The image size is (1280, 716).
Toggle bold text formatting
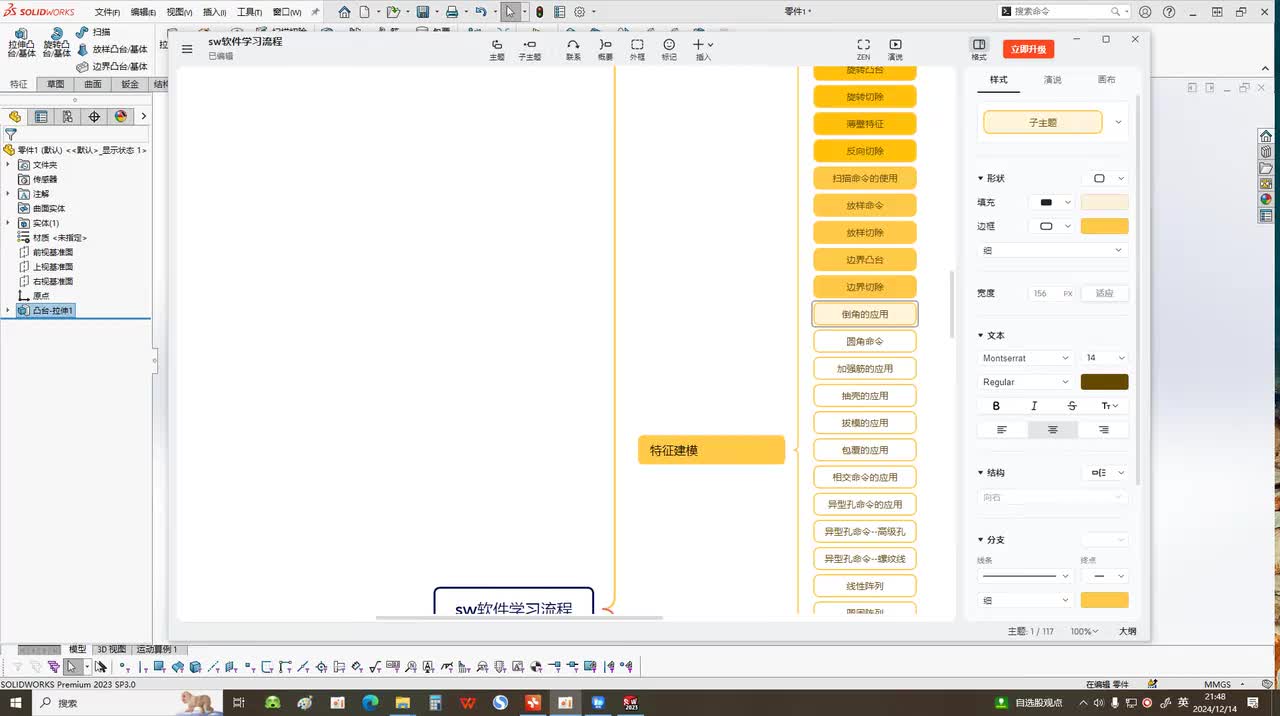[x=996, y=406]
